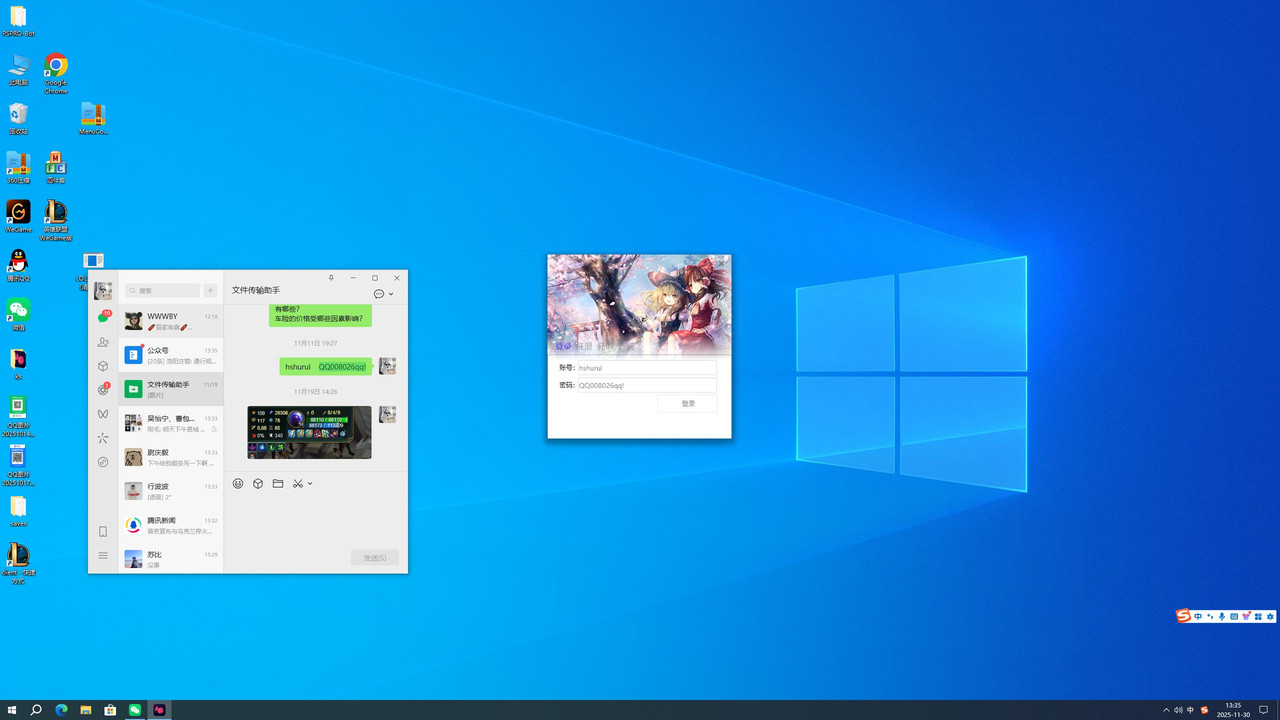Open WeChat favorites cube icon in sidebar

(103, 366)
